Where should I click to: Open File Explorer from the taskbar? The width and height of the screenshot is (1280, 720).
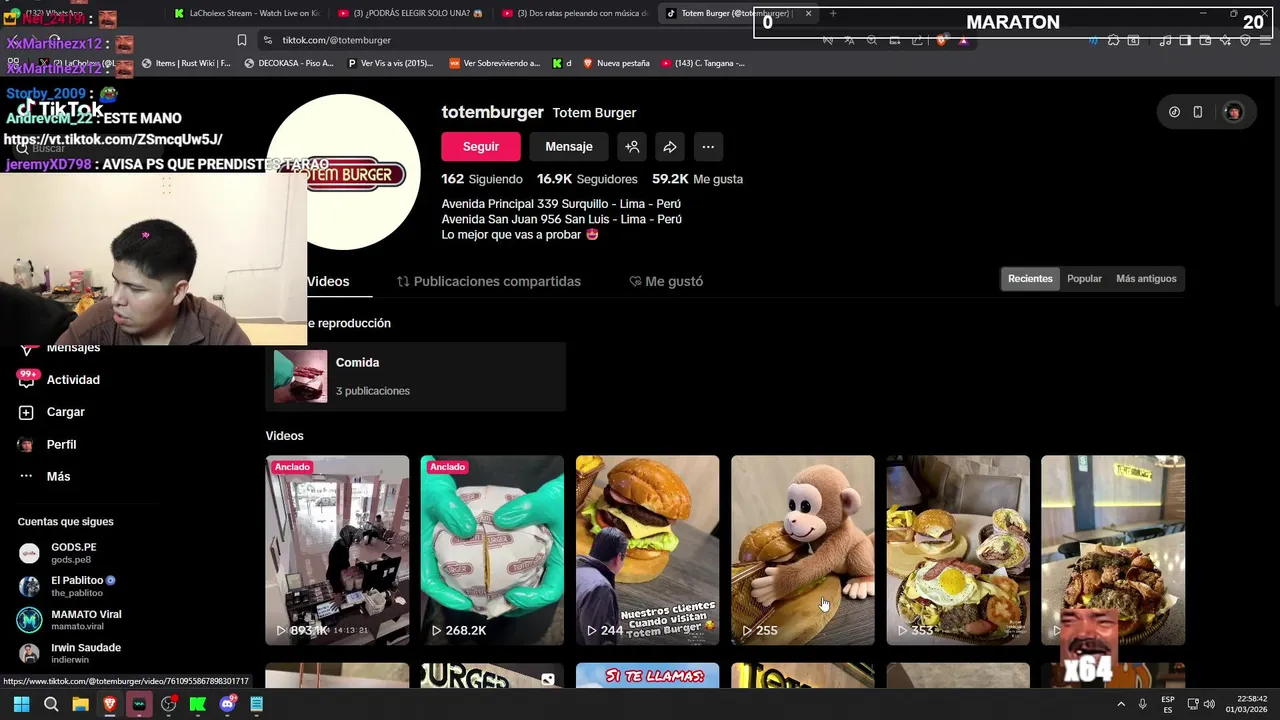point(80,704)
